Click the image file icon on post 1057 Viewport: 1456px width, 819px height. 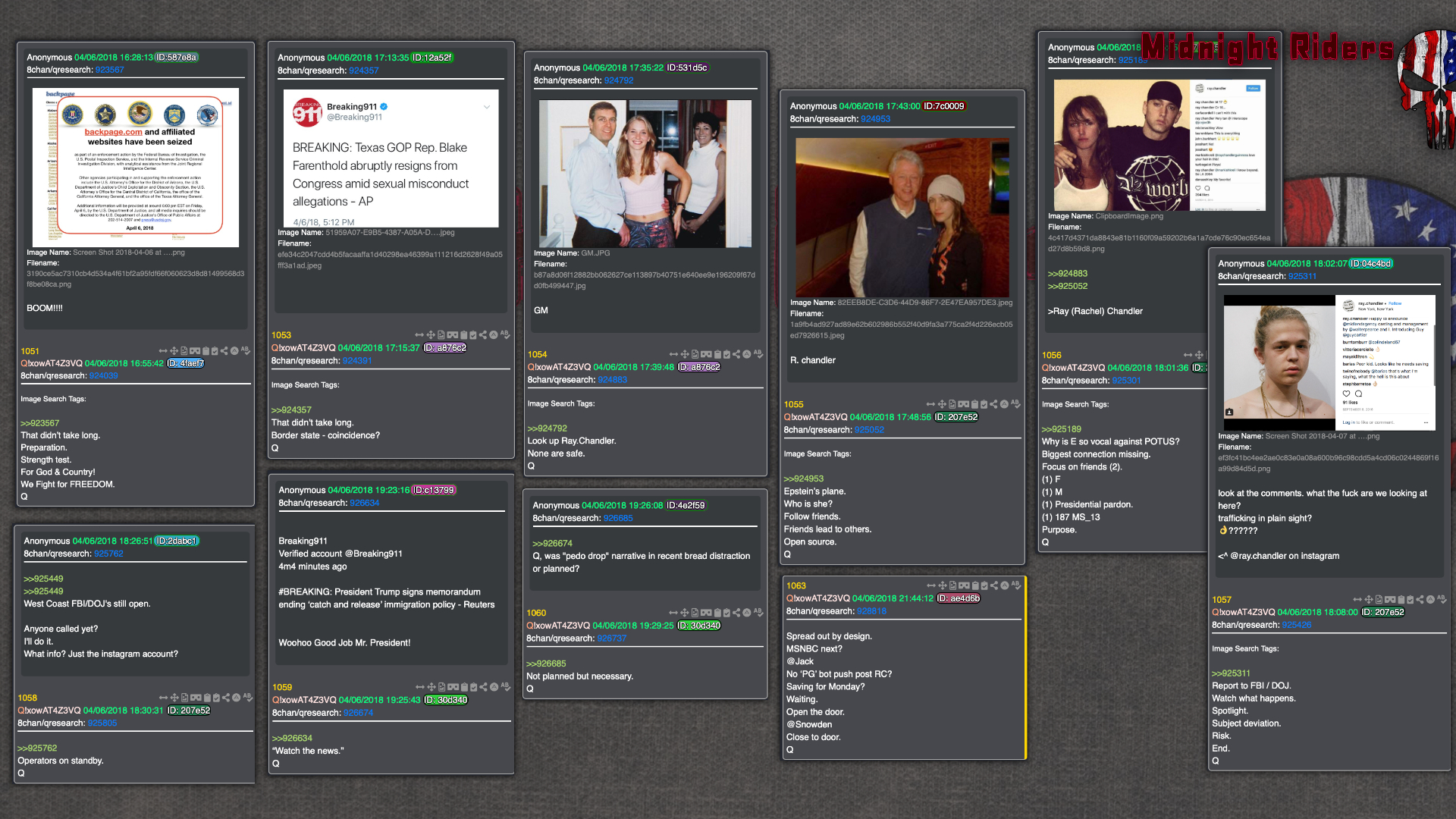pyautogui.click(x=1379, y=599)
